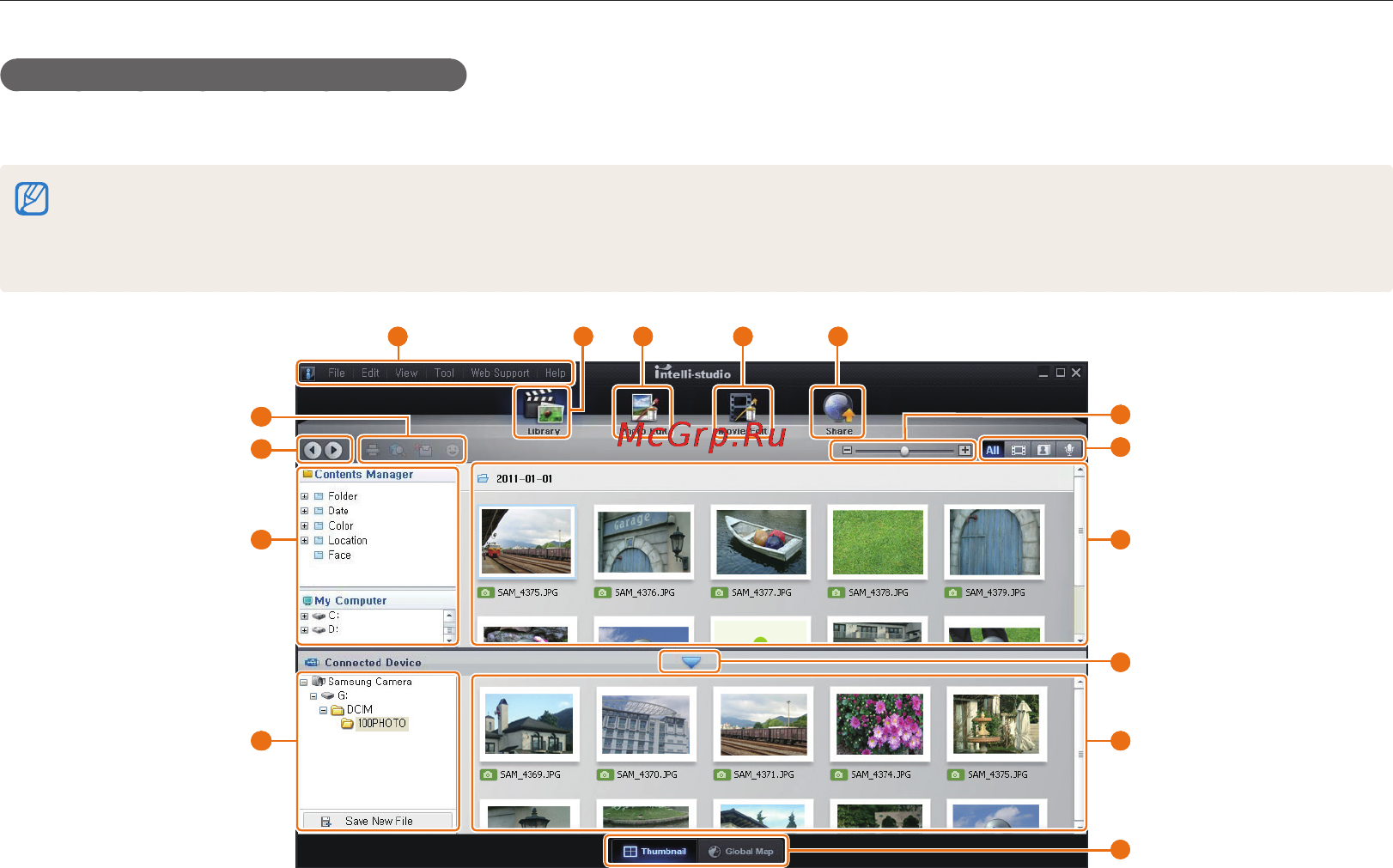Viewport: 1393px width, 868px height.
Task: Click the Intelli-studio info icon beside File
Action: [307, 373]
